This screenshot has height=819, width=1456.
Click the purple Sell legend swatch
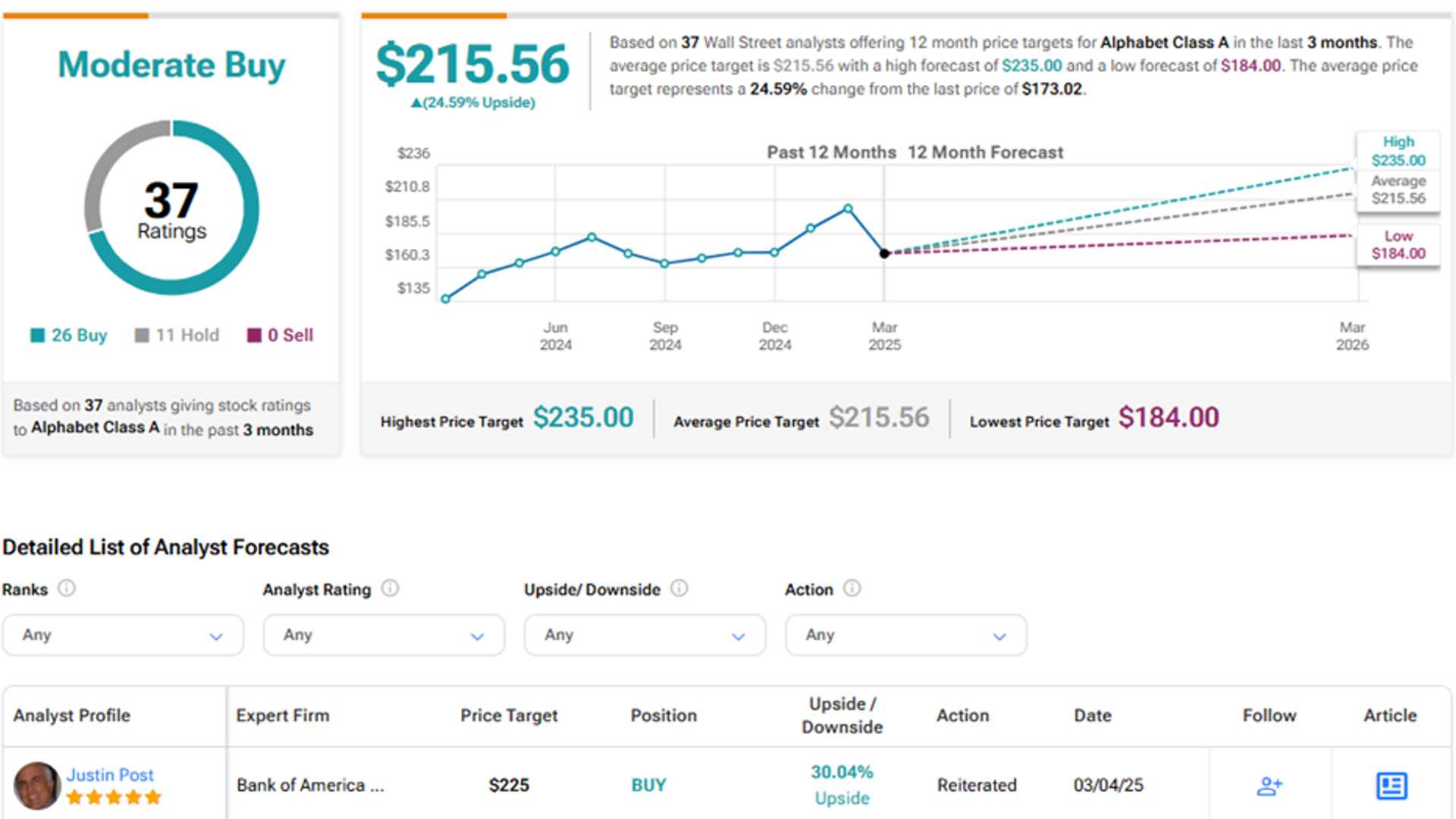click(254, 335)
